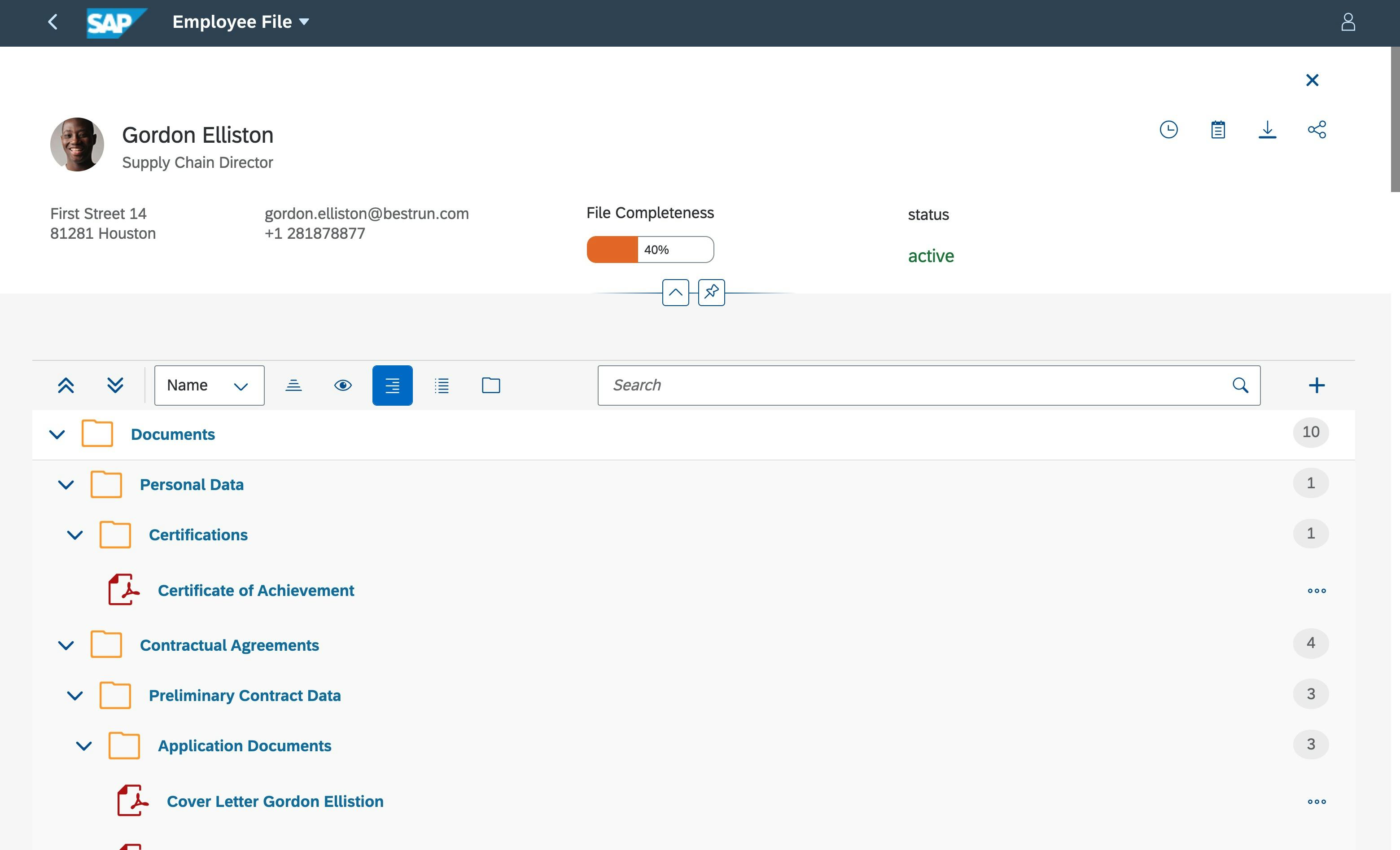Image resolution: width=1400 pixels, height=850 pixels.
Task: Toggle the compact list view icon
Action: 442,385
